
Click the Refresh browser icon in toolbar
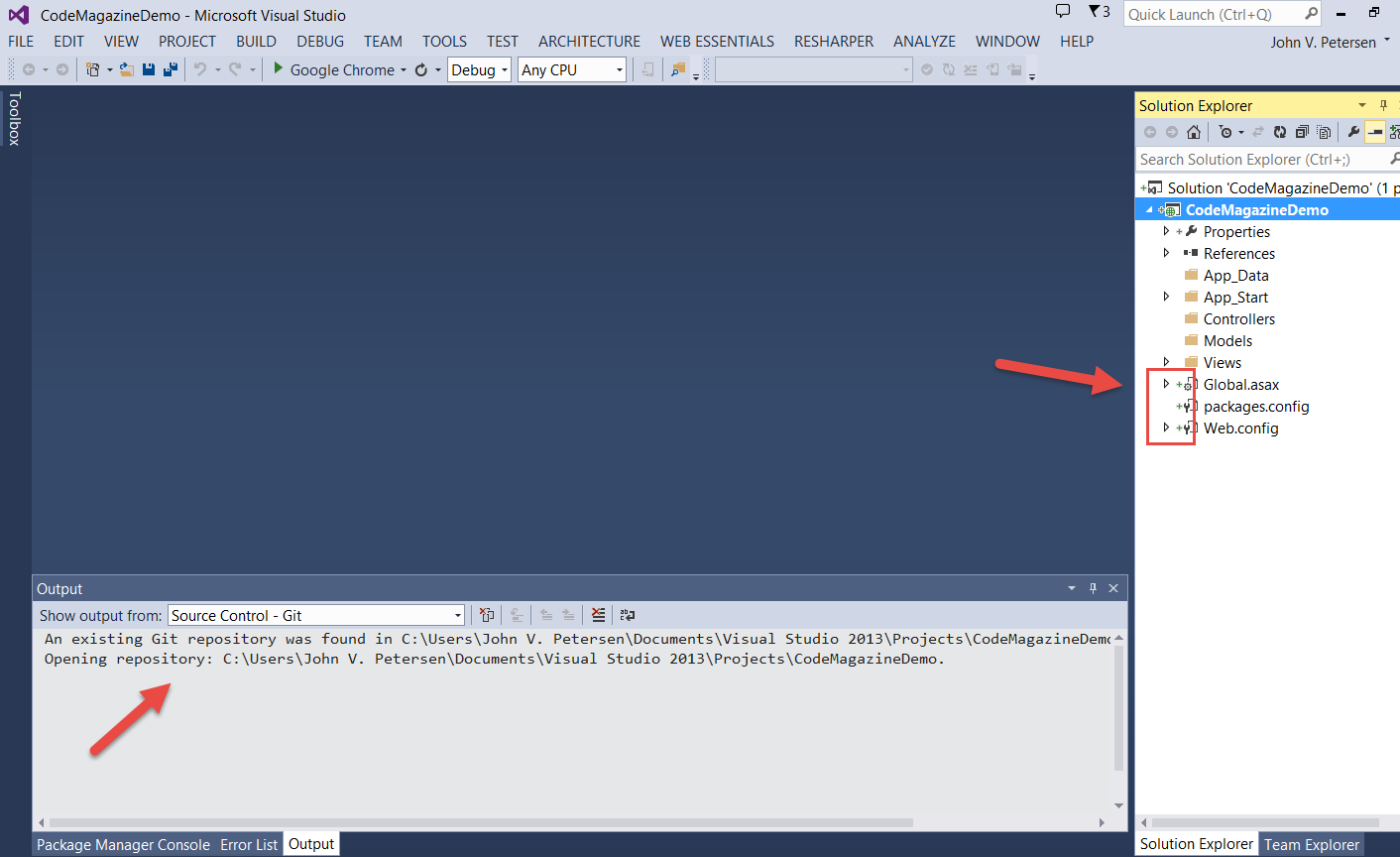coord(421,69)
